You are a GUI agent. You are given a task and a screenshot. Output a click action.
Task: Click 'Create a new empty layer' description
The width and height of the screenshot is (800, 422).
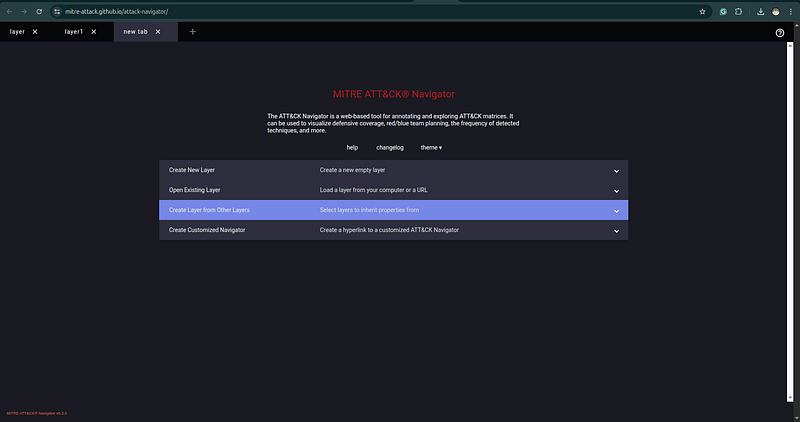(x=352, y=170)
